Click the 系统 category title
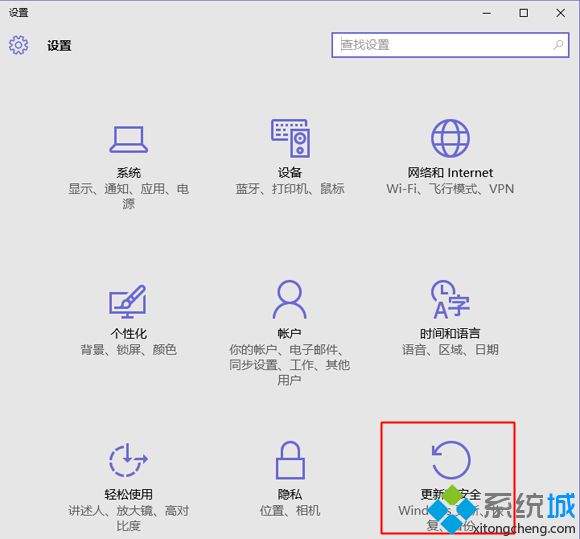Viewport: 580px width, 539px height. (128, 172)
